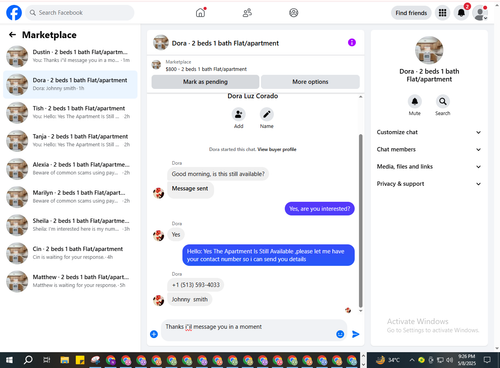Screen dimensions: 500x368
Task: Go to the Home feed icon
Action: (x=200, y=13)
